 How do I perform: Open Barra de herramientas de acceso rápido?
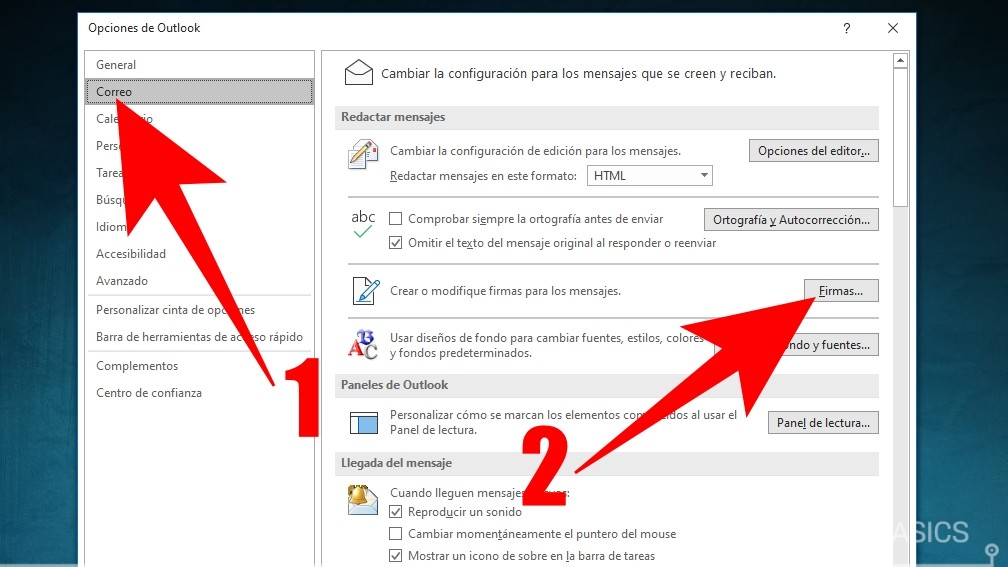[x=199, y=337]
